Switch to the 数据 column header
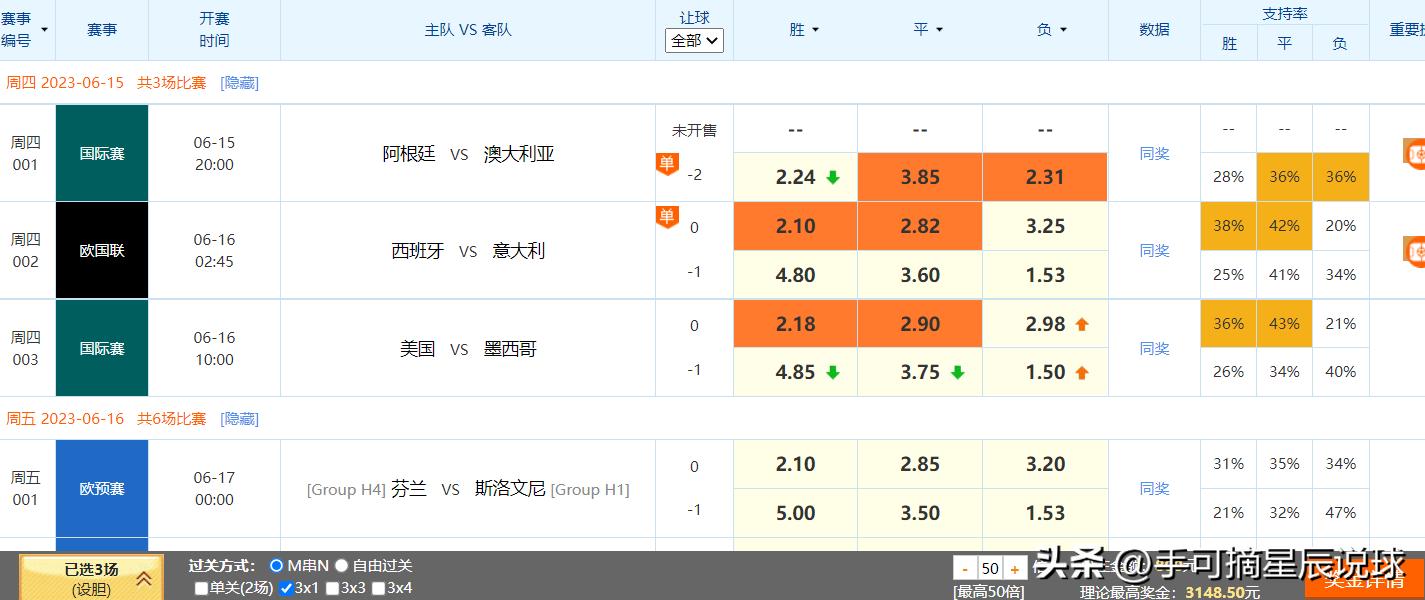Viewport: 1425px width, 600px height. 1154,30
